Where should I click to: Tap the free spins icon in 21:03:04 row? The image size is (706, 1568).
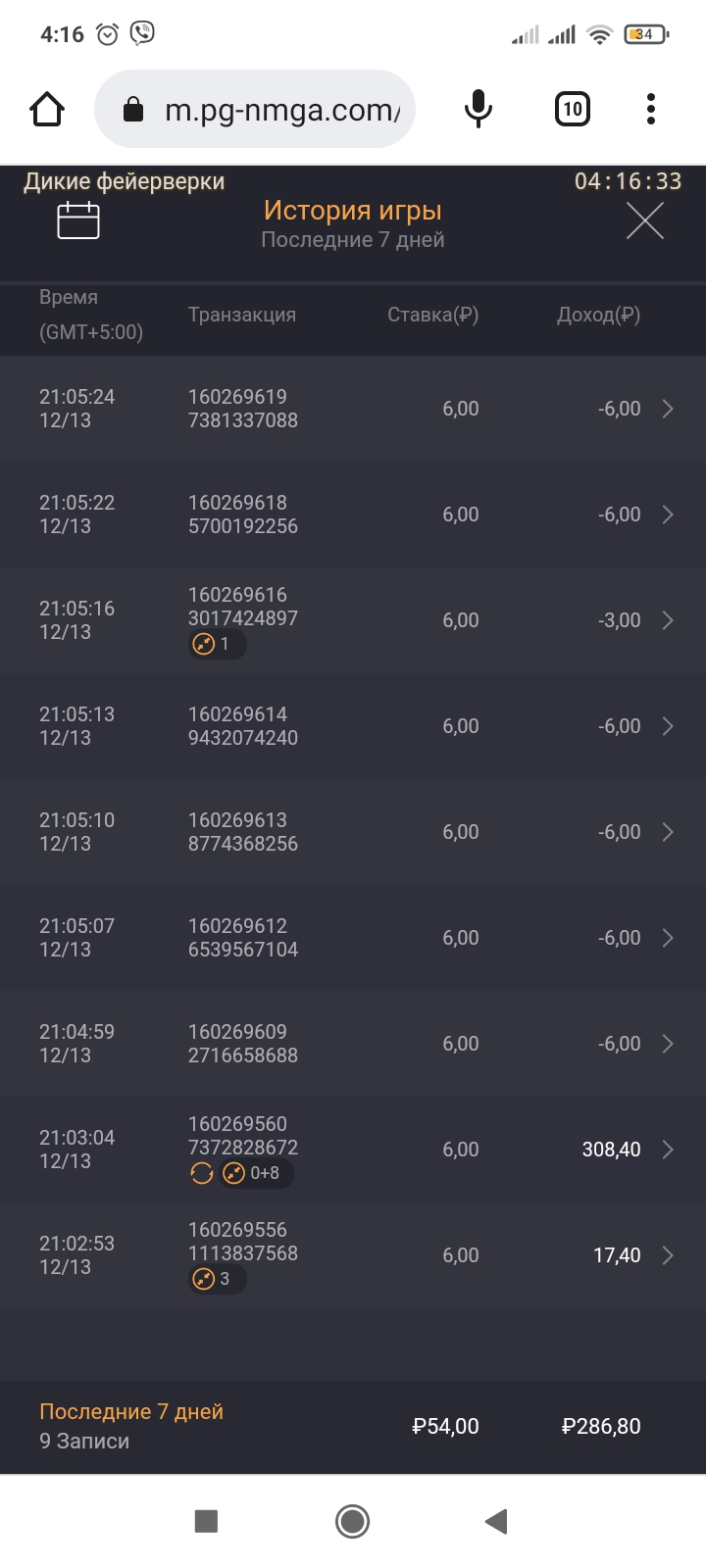(202, 1173)
